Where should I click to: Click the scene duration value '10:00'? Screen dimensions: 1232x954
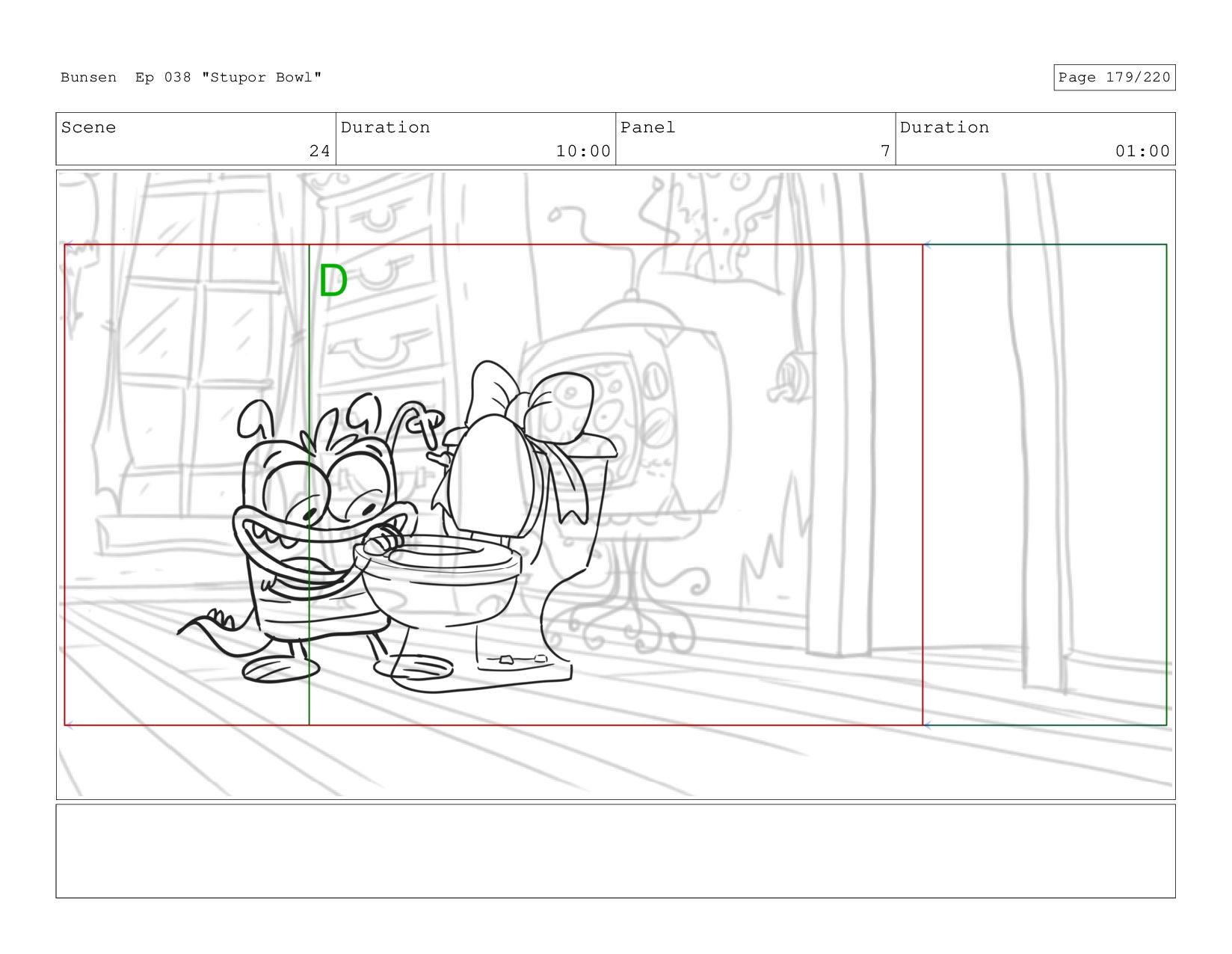tap(583, 151)
